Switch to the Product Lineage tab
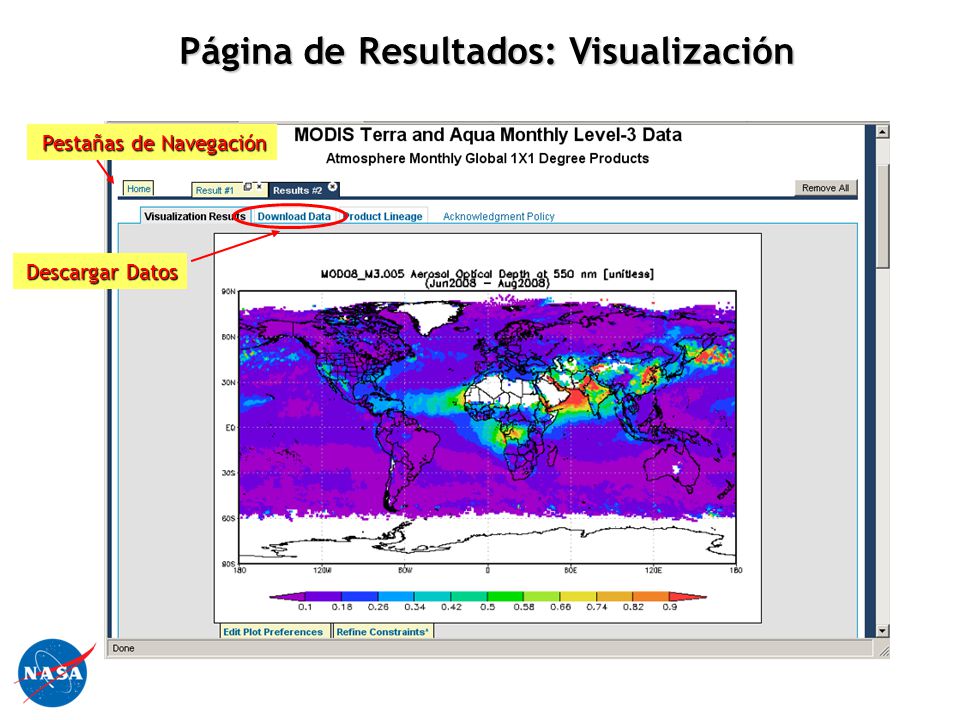The width and height of the screenshot is (960, 720). coord(384,216)
